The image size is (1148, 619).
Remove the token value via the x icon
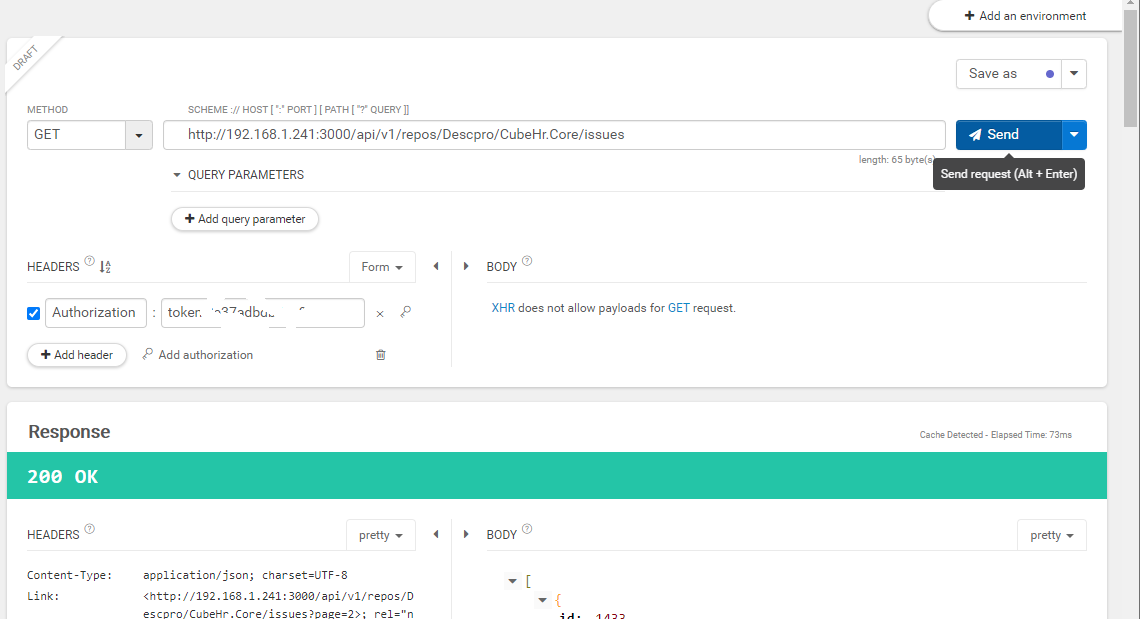380,313
